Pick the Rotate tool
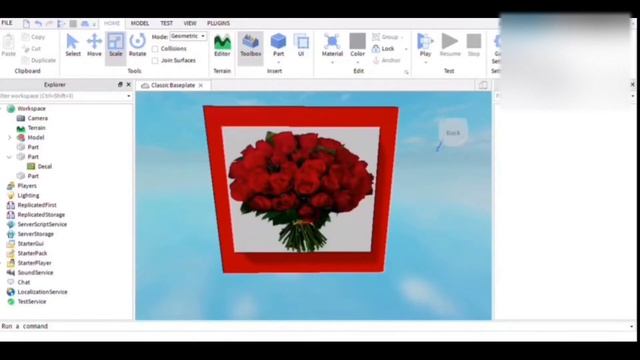The image size is (640, 360). pyautogui.click(x=138, y=45)
